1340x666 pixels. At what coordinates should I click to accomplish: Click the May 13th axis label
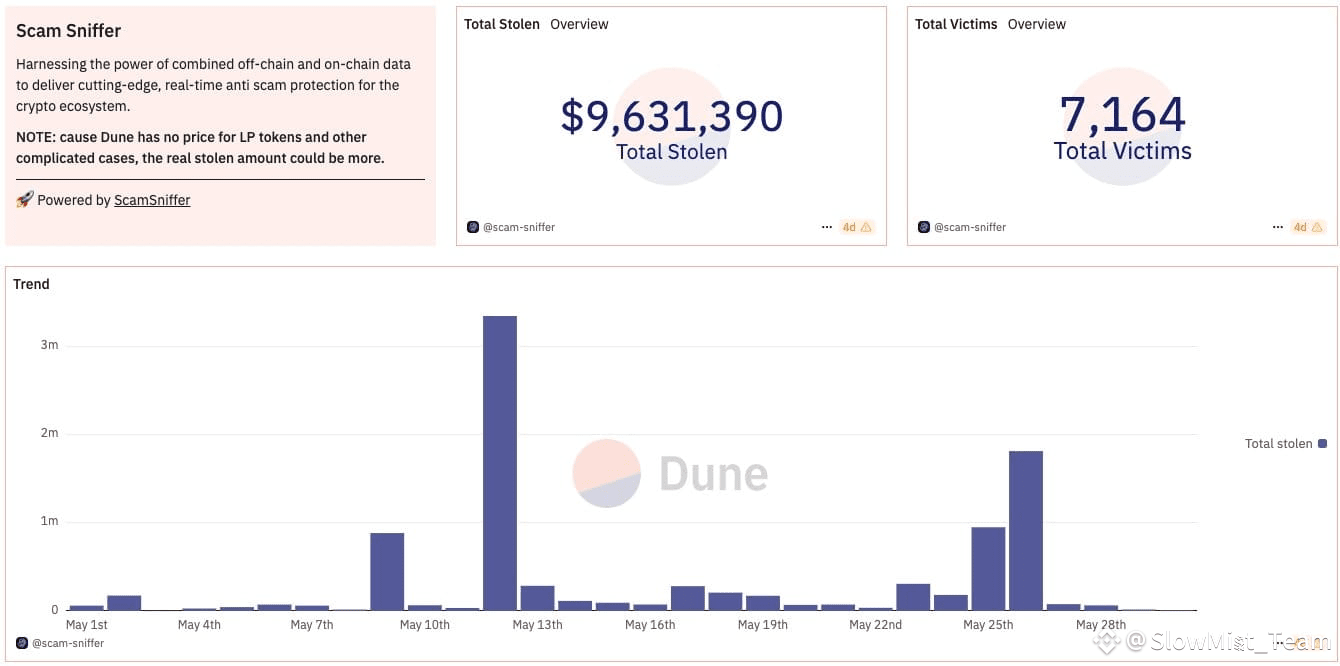[537, 625]
